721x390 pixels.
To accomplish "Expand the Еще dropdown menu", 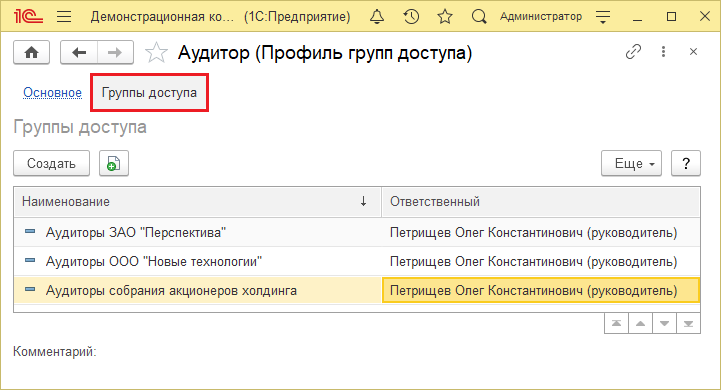I will [631, 163].
